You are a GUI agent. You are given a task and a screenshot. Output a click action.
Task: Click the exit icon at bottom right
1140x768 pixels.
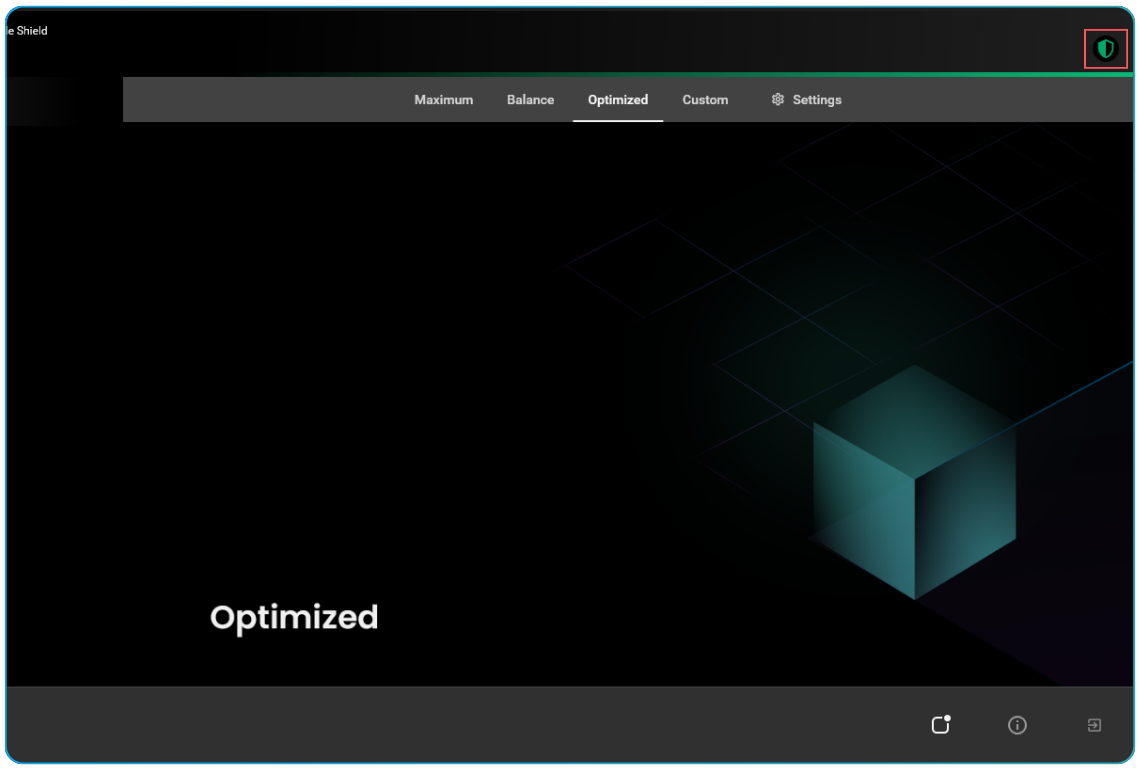[1094, 724]
